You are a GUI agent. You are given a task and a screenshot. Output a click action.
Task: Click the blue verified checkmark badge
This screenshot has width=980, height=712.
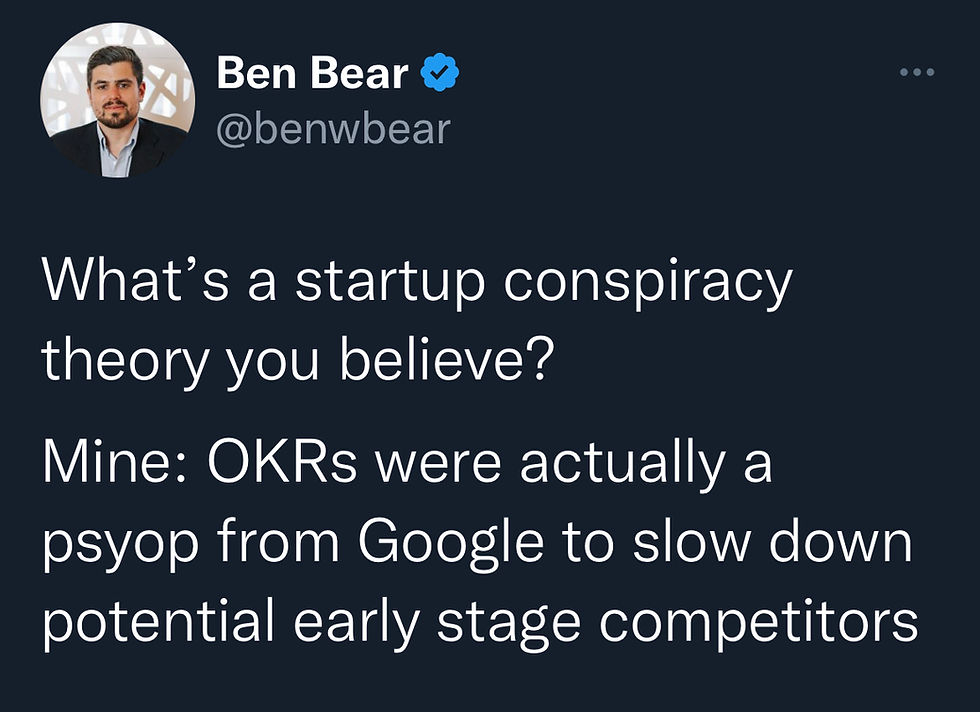441,73
